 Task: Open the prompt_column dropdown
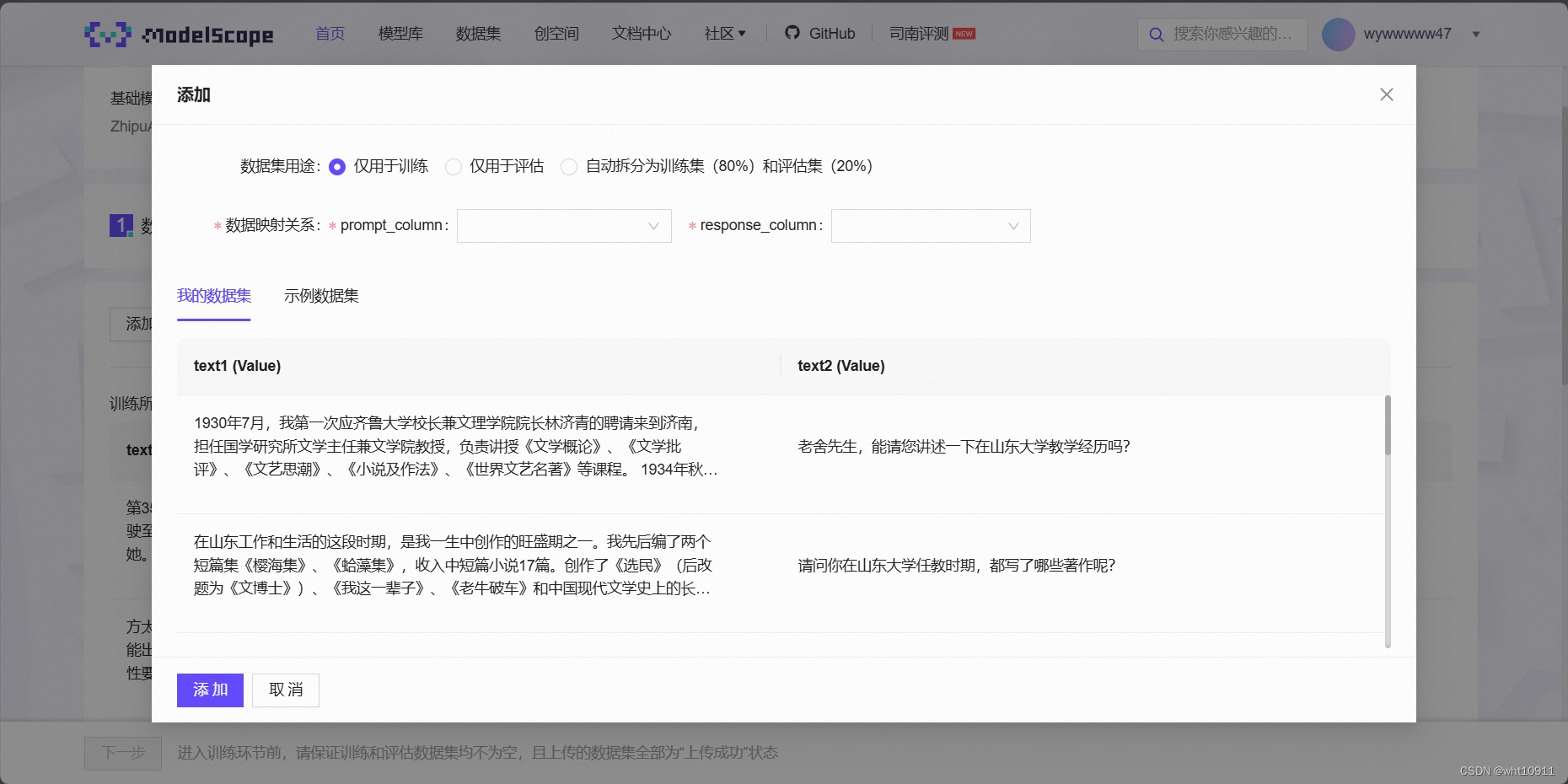pos(564,226)
